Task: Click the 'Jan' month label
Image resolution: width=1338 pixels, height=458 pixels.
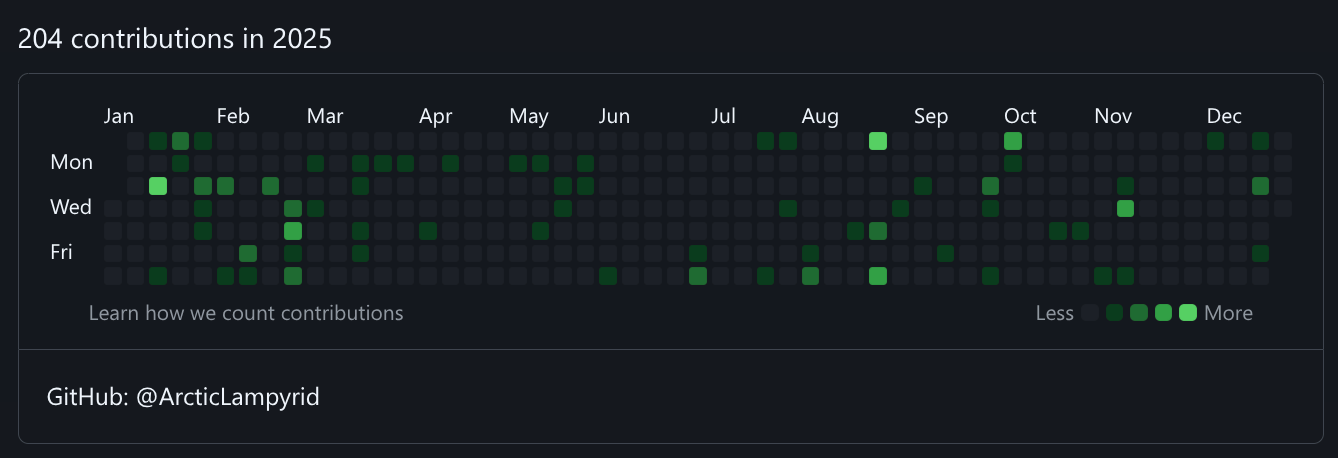Action: pyautogui.click(x=119, y=117)
